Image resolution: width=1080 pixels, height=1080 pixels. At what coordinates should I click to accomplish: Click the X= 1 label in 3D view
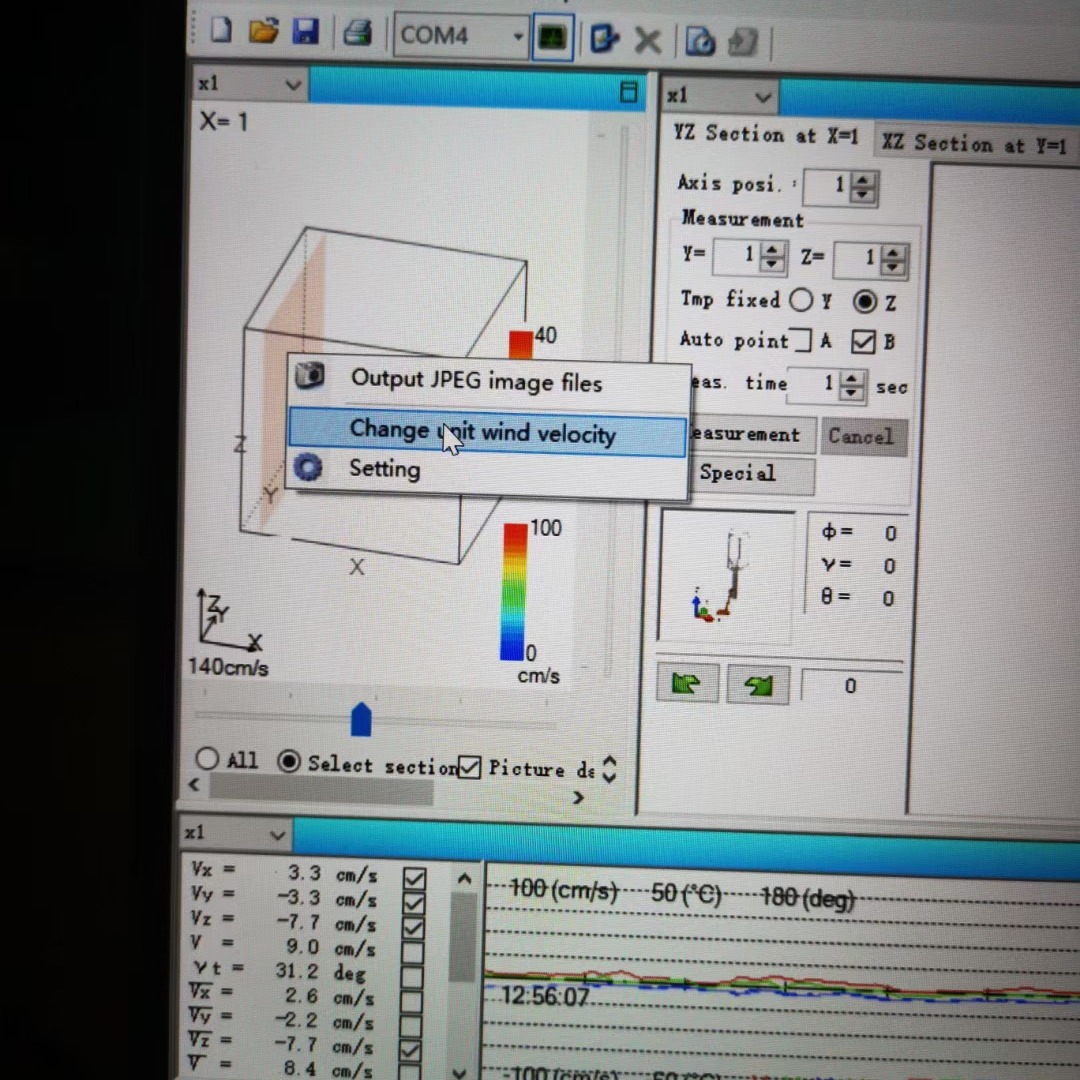pos(223,122)
